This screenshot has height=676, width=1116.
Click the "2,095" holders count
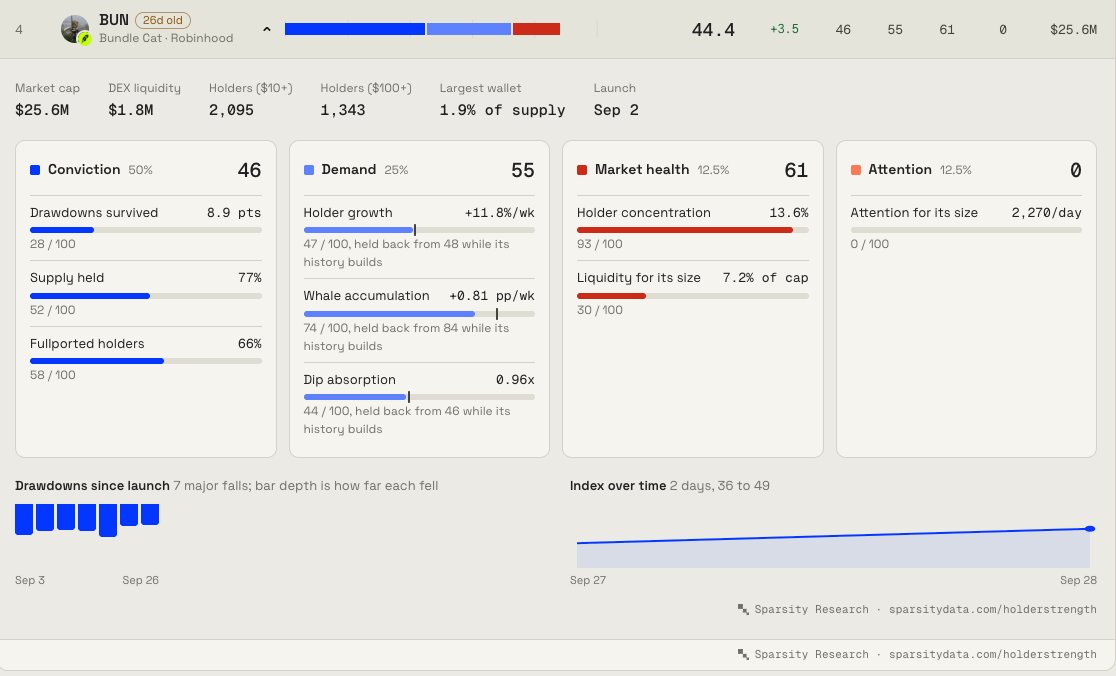231,110
